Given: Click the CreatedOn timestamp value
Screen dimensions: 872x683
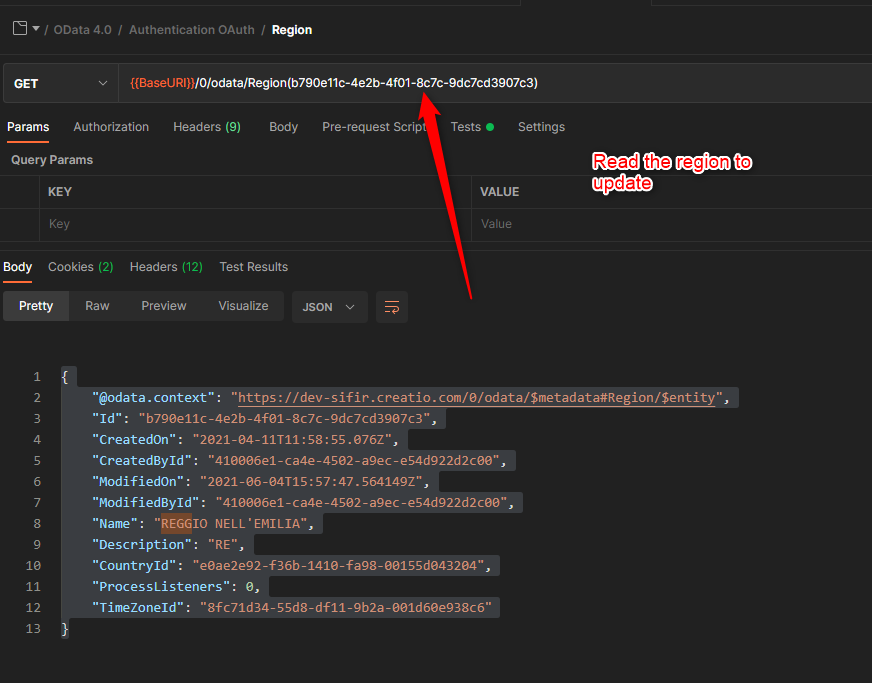Looking at the screenshot, I should click(x=292, y=440).
